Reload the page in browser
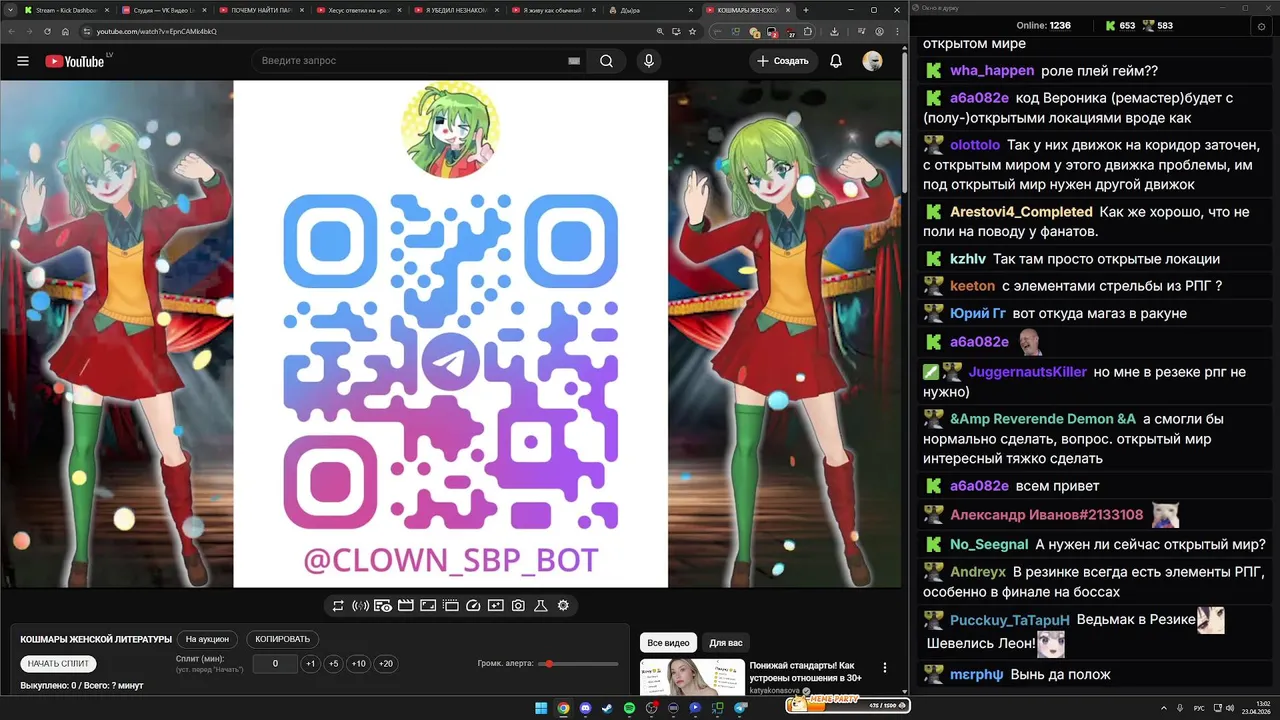Viewport: 1280px width, 720px height. tap(47, 31)
